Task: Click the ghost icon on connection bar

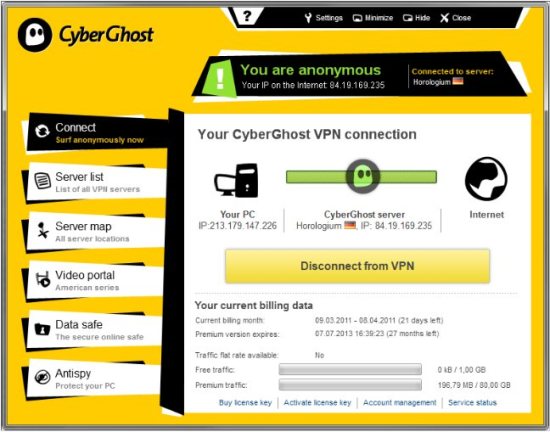Action: pos(363,176)
